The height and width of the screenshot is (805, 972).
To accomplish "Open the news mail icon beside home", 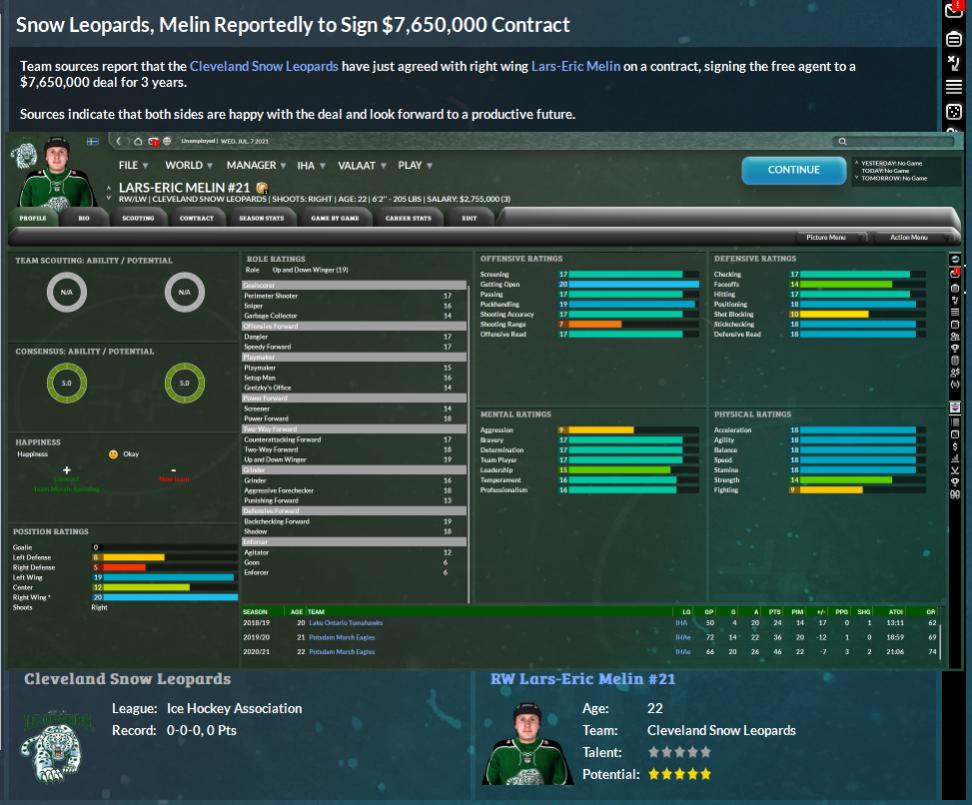I will (x=153, y=141).
